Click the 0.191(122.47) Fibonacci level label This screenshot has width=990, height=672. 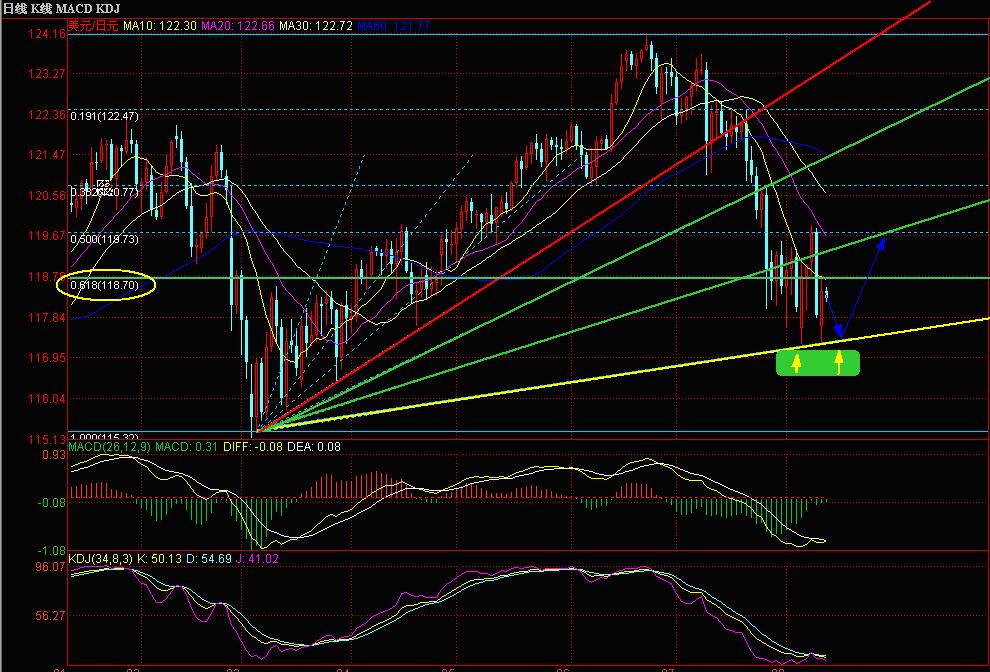[104, 116]
